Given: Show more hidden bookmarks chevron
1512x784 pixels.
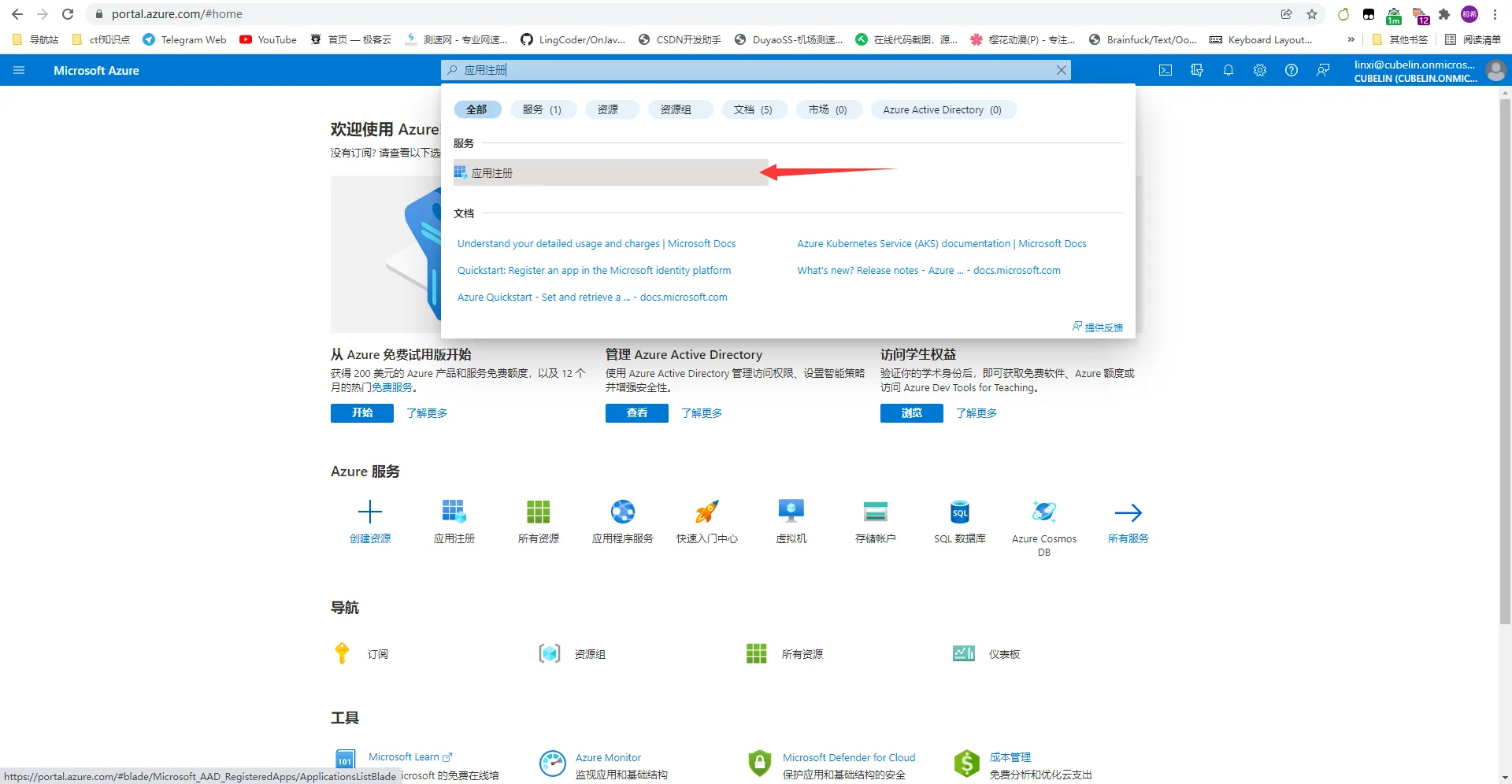Looking at the screenshot, I should click(x=1351, y=39).
